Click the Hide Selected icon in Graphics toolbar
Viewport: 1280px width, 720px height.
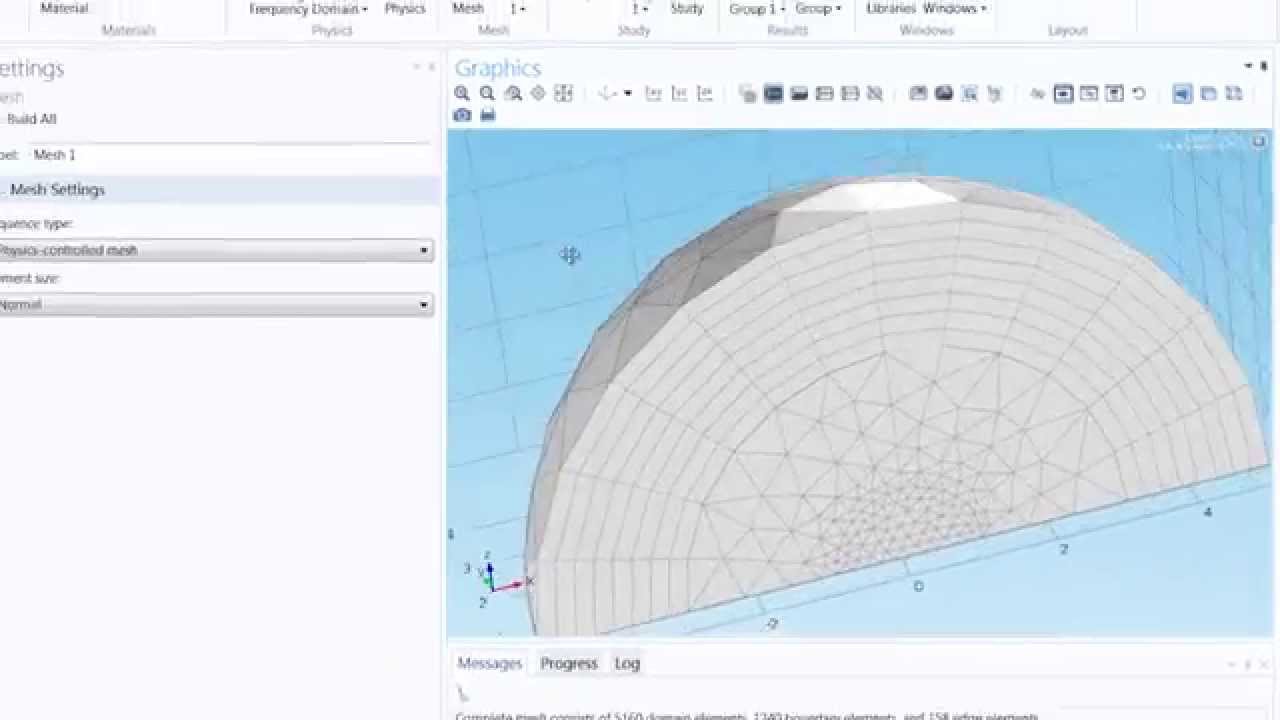click(x=918, y=93)
